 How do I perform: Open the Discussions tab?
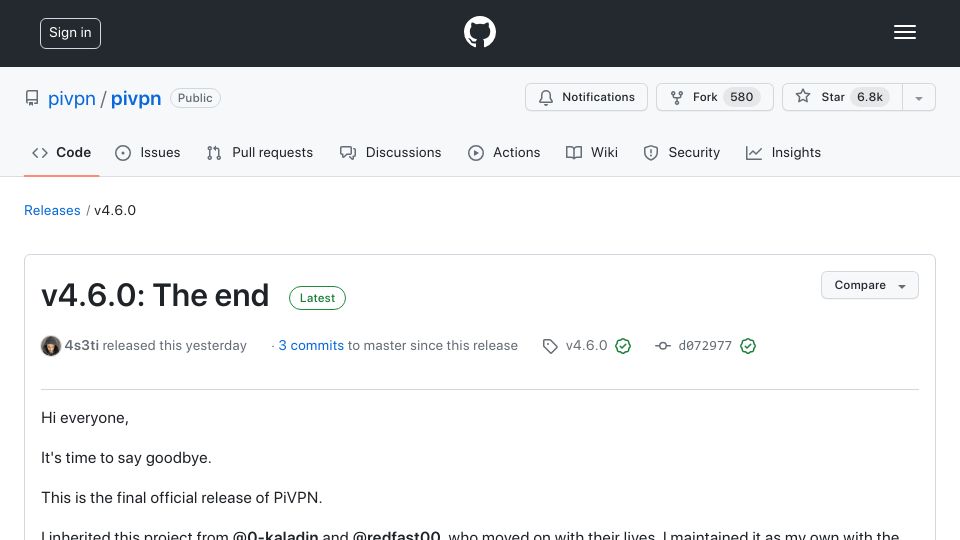[x=390, y=152]
